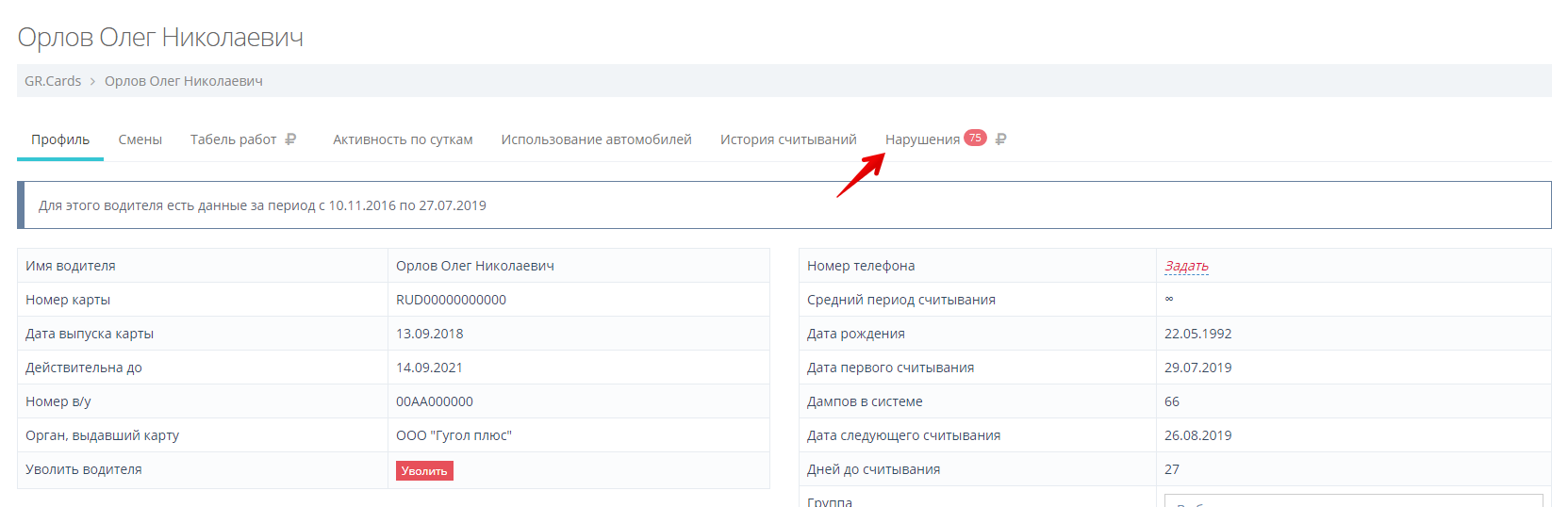This screenshot has width=1568, height=507.
Task: Click the data period notice banner
Action: (784, 205)
